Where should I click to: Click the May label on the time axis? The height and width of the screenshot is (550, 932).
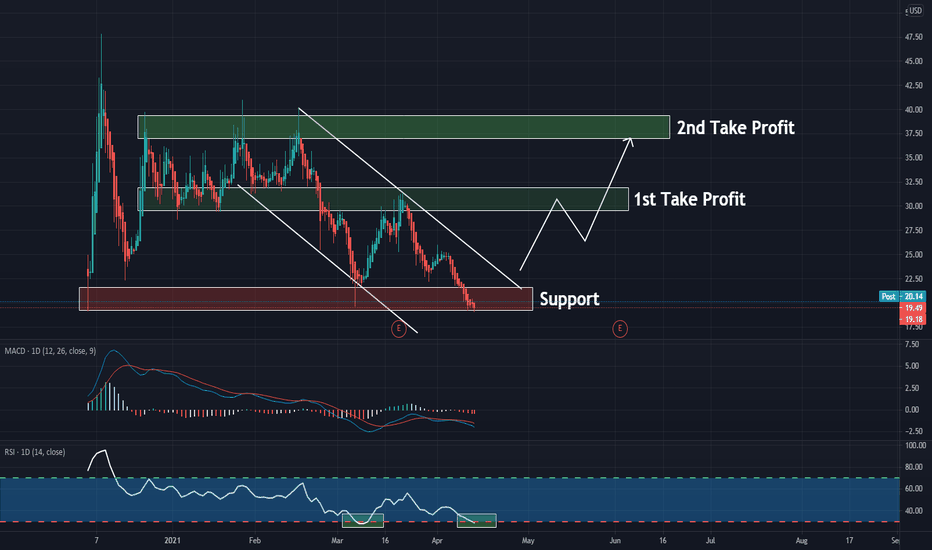pyautogui.click(x=528, y=540)
